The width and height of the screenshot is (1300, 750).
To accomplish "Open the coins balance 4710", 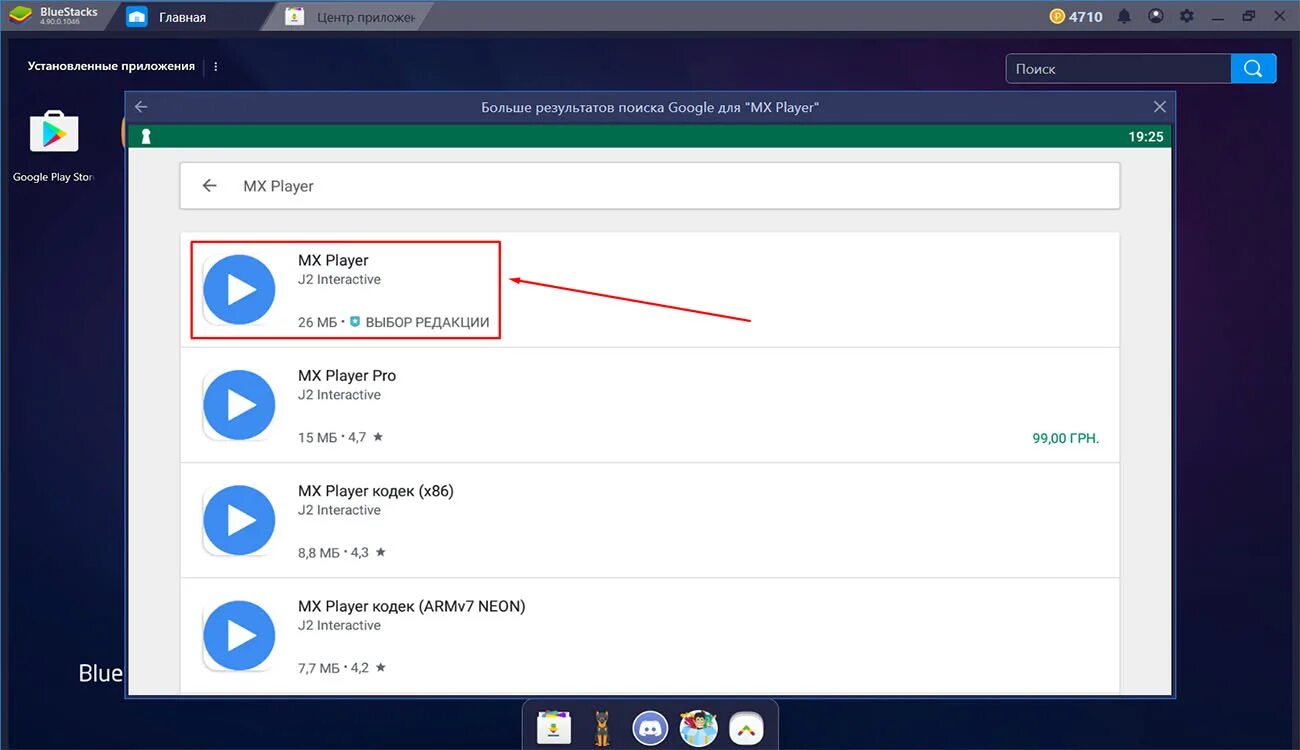I will pos(1076,16).
